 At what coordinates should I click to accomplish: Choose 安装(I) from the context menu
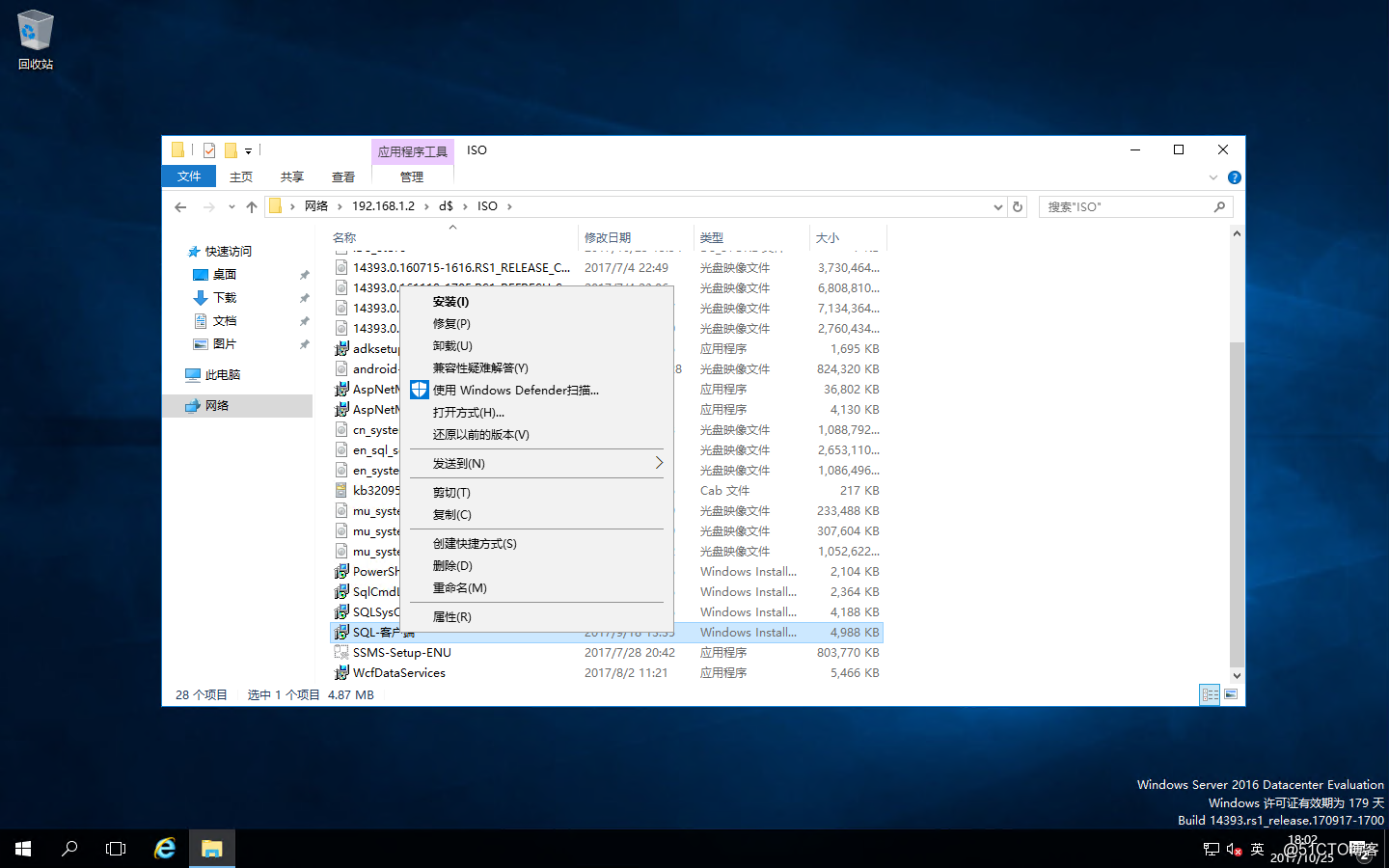[536, 302]
